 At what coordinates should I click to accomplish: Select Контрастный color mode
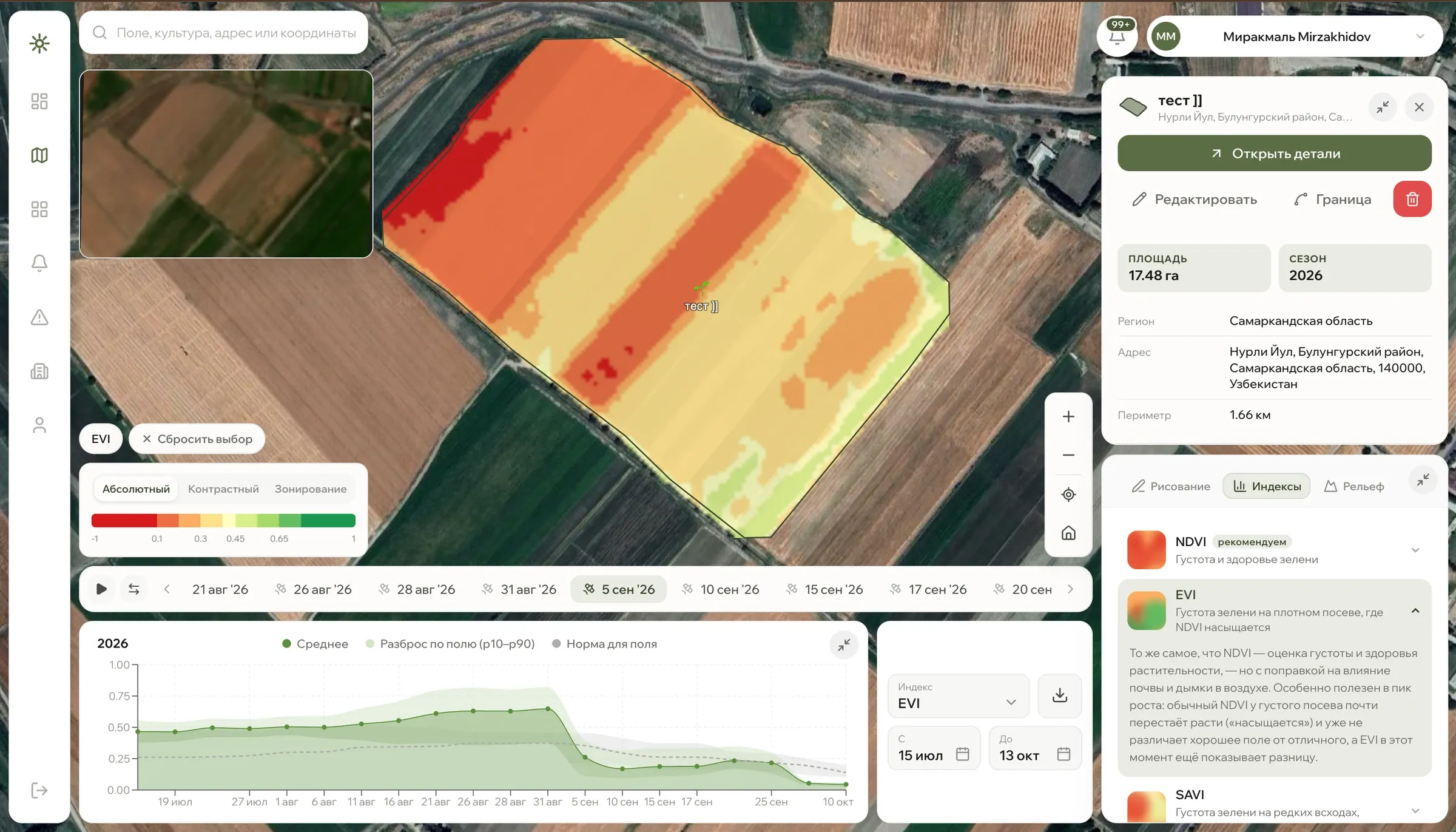click(x=223, y=489)
